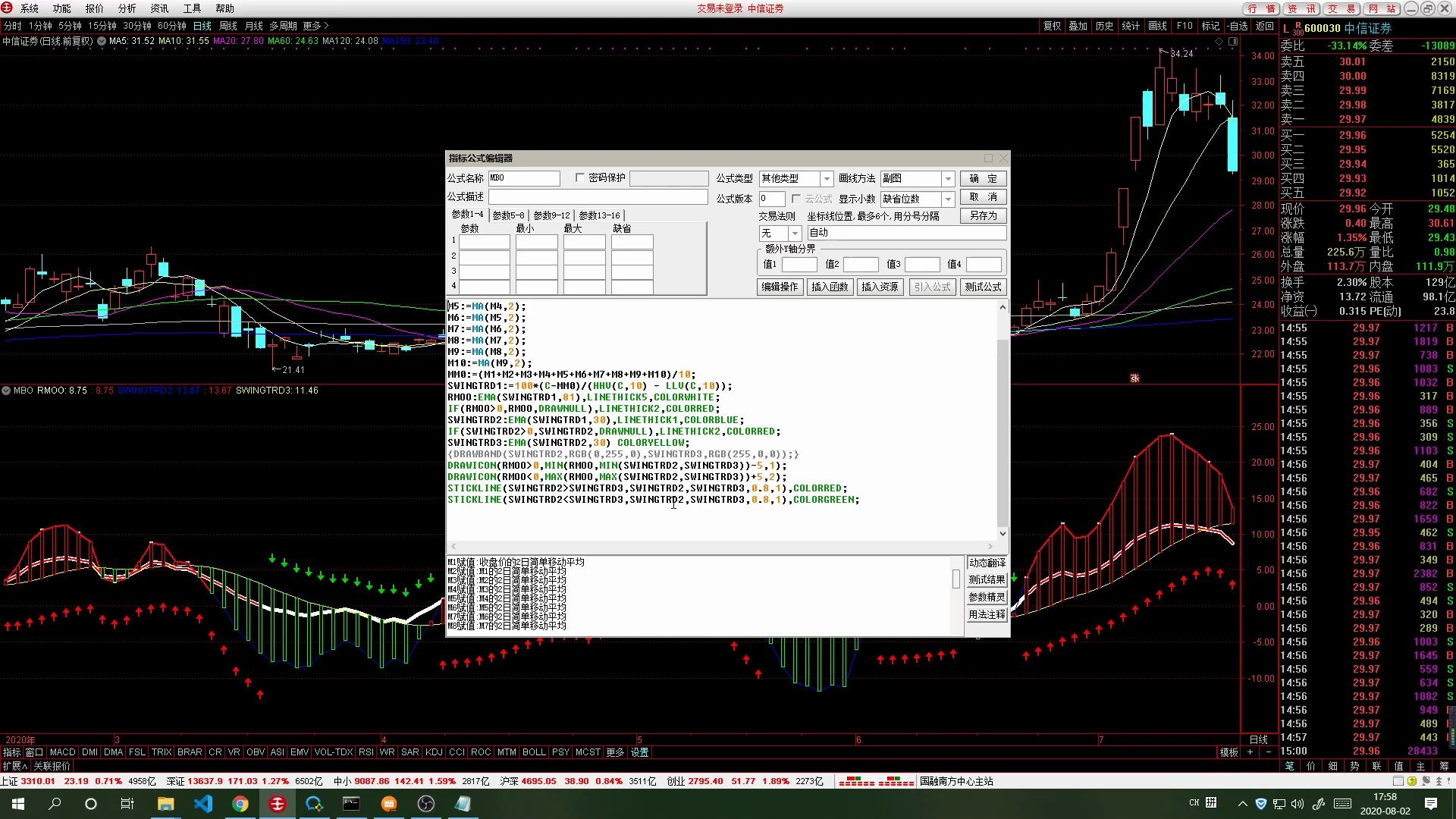Image resolution: width=1456 pixels, height=819 pixels.
Task: Open the yellow help icon in status bar
Action: 1412,781
